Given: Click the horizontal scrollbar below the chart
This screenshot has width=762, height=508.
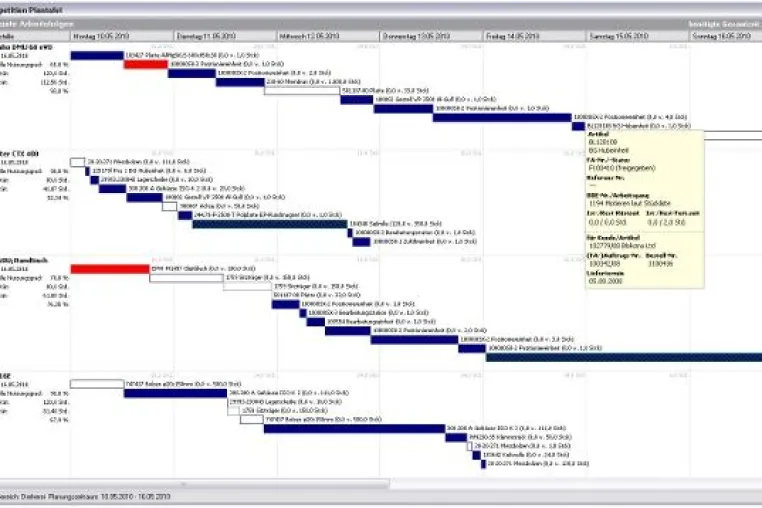Looking at the screenshot, I should coord(194,484).
